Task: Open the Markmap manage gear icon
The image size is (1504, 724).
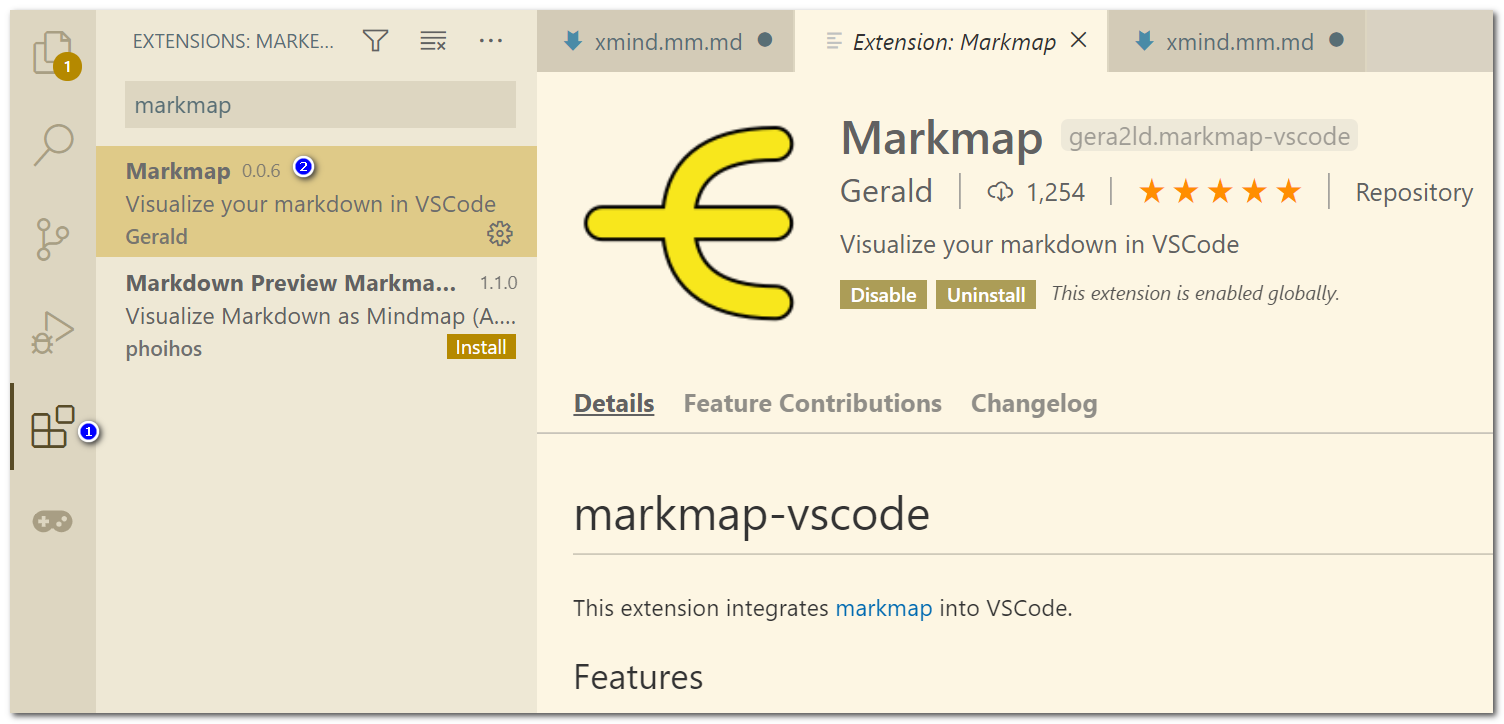Action: click(x=499, y=234)
